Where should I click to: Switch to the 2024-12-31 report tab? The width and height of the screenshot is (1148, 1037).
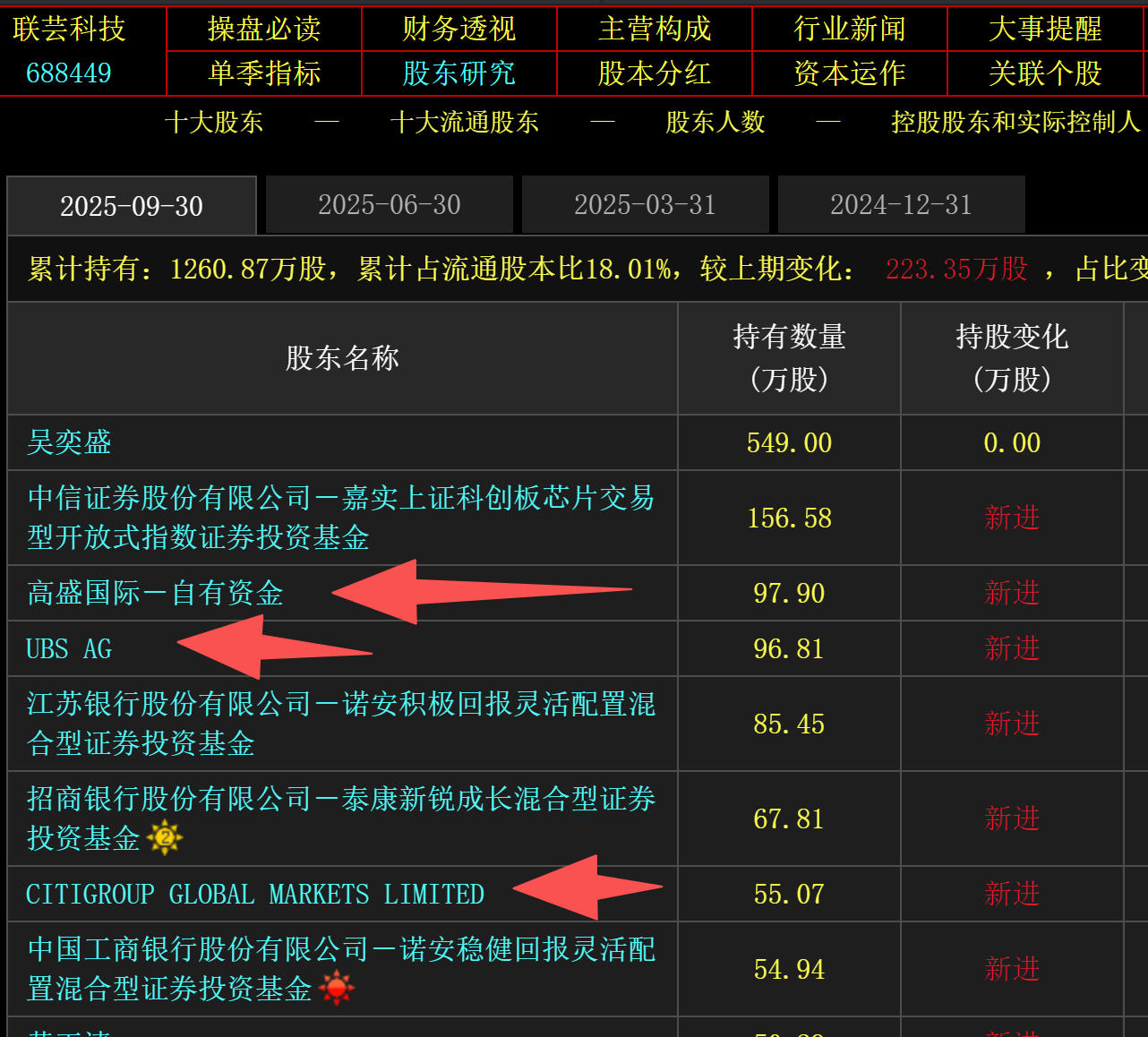pos(902,204)
